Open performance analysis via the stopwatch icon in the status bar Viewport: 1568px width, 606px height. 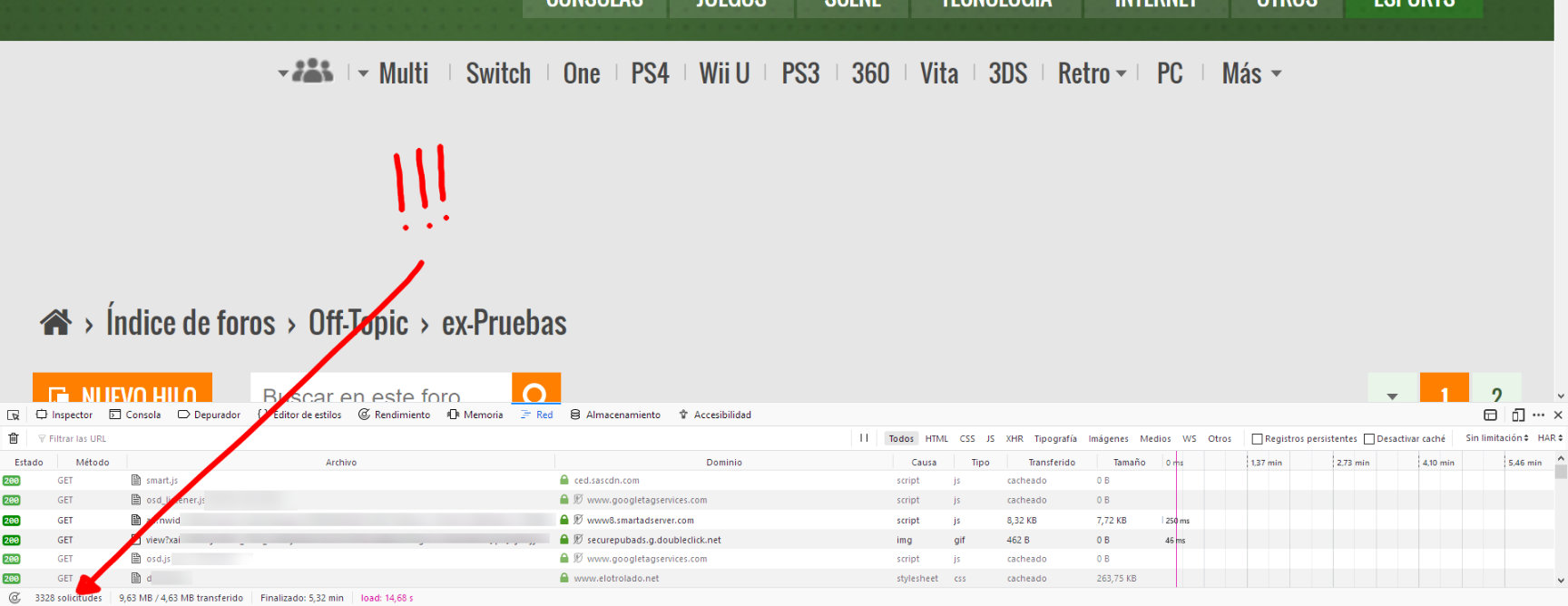[15, 598]
